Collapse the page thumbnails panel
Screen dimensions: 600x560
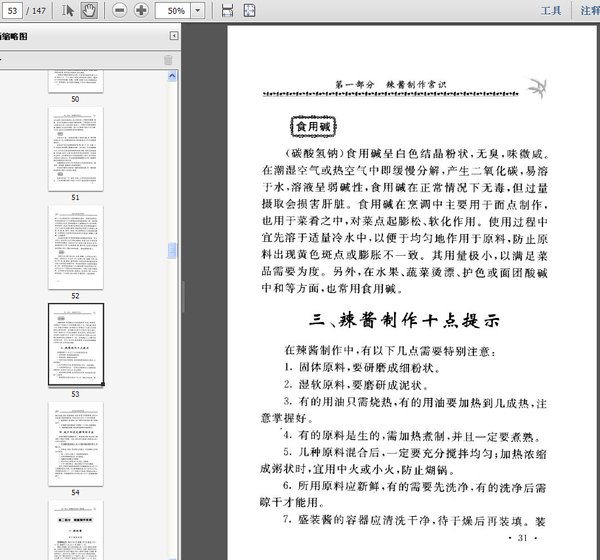[173, 37]
